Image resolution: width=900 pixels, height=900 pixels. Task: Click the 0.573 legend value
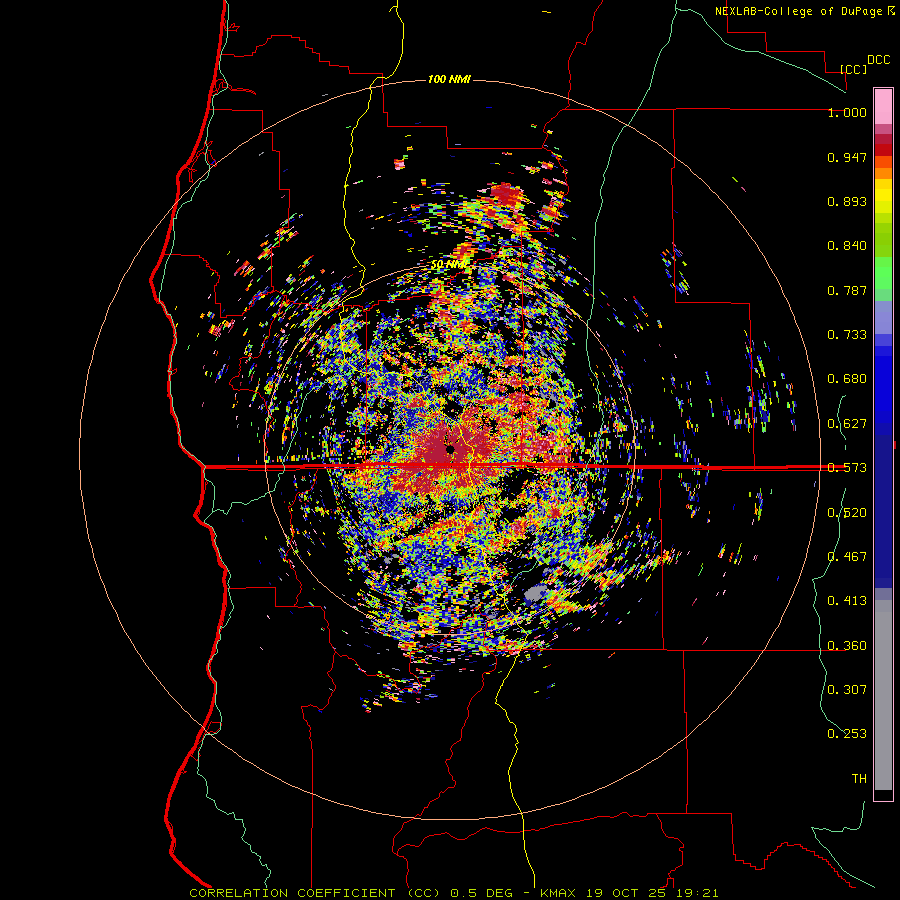(x=847, y=468)
